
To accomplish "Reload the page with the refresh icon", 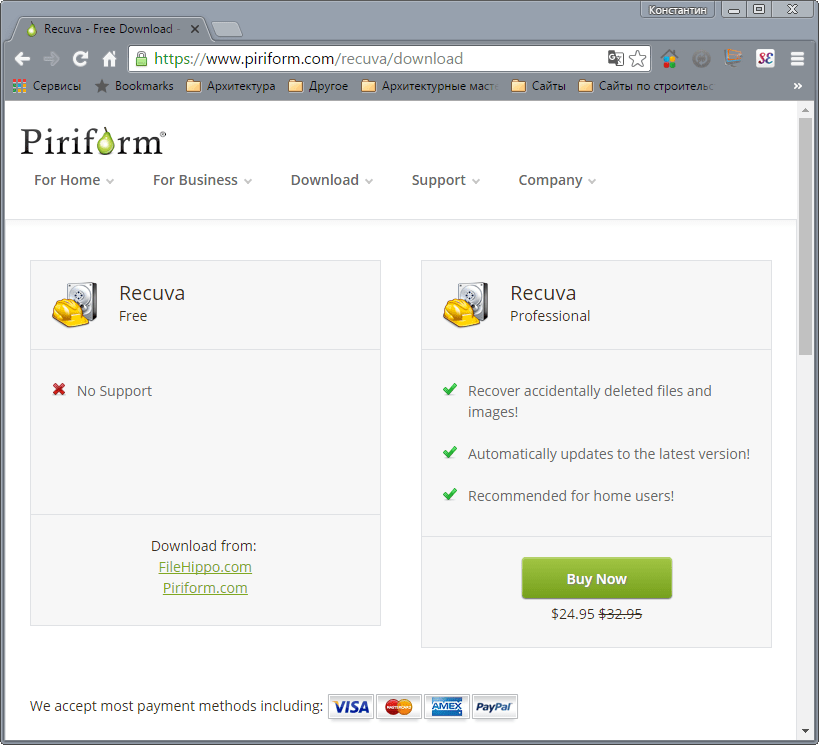I will point(80,59).
